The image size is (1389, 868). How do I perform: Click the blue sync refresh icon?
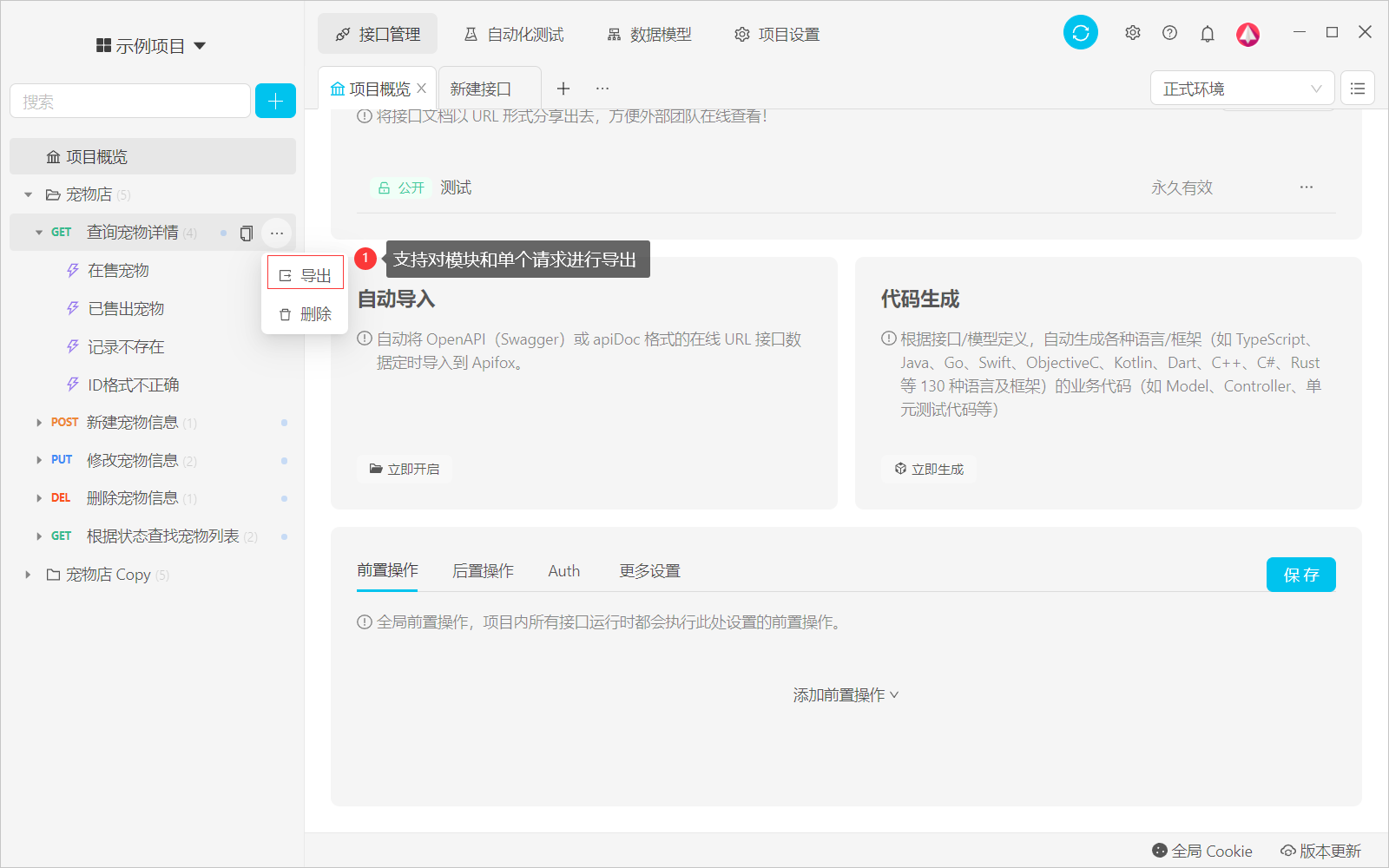1081,33
